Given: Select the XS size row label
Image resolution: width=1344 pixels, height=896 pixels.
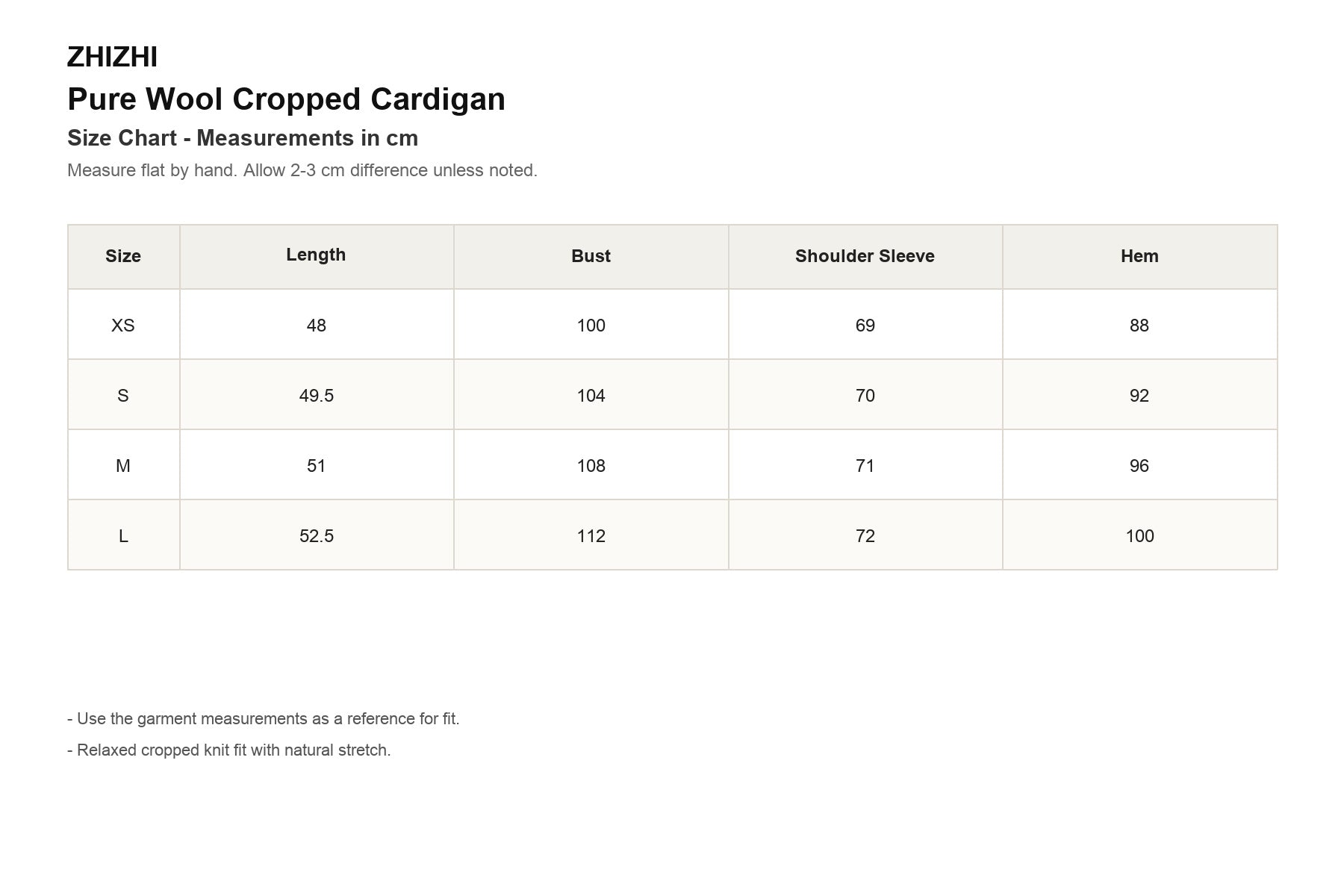Looking at the screenshot, I should point(123,326).
